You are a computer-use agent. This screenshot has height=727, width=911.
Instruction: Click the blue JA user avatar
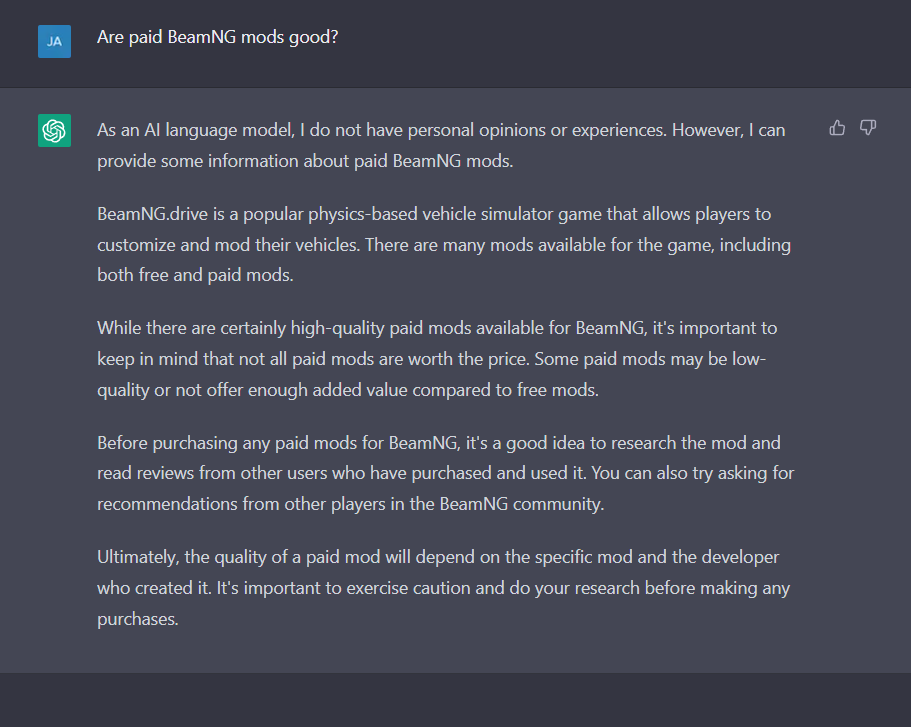tap(54, 41)
